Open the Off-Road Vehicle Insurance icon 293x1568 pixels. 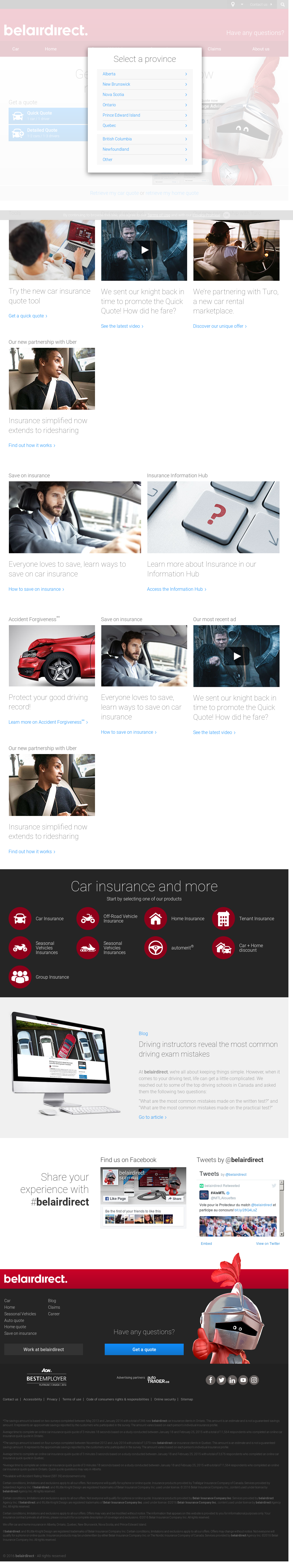[88, 918]
